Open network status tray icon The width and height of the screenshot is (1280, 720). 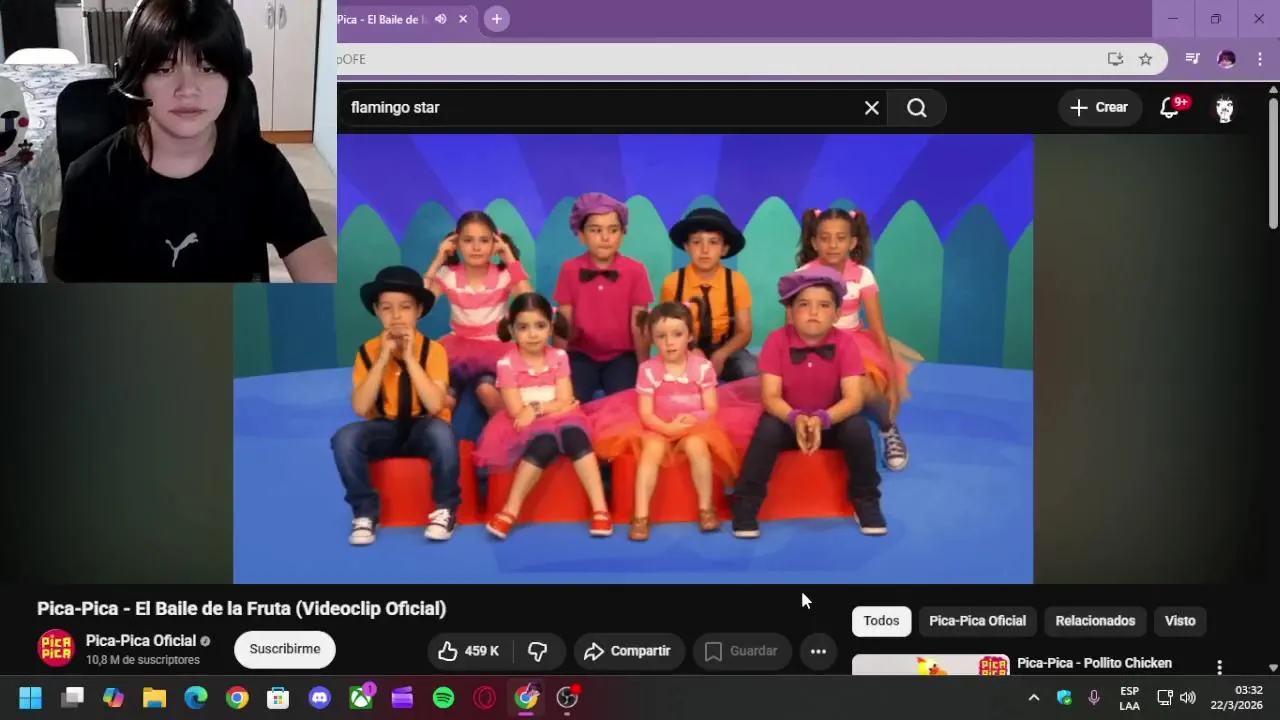[x=1165, y=698]
